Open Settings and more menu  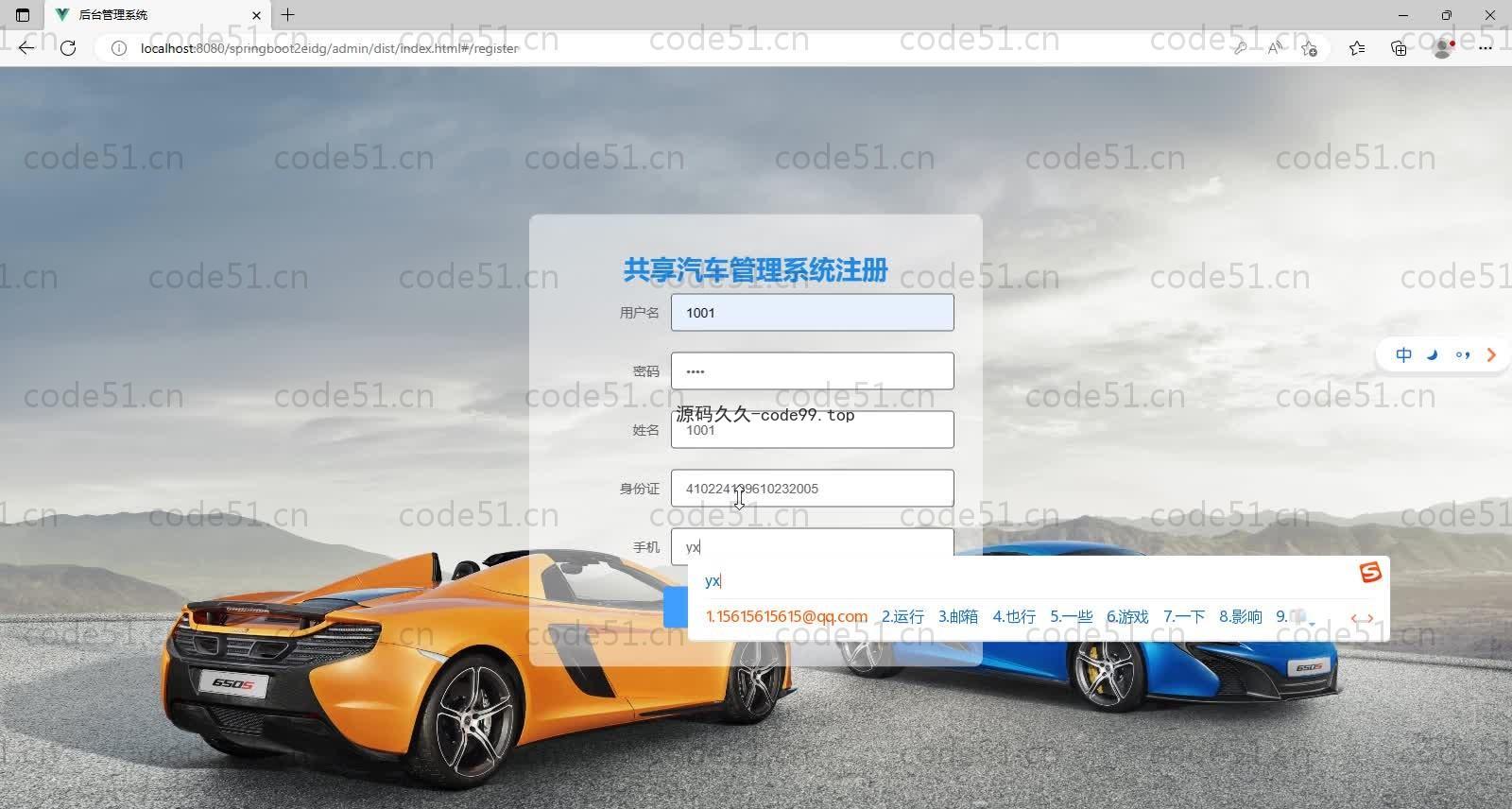[x=1486, y=48]
